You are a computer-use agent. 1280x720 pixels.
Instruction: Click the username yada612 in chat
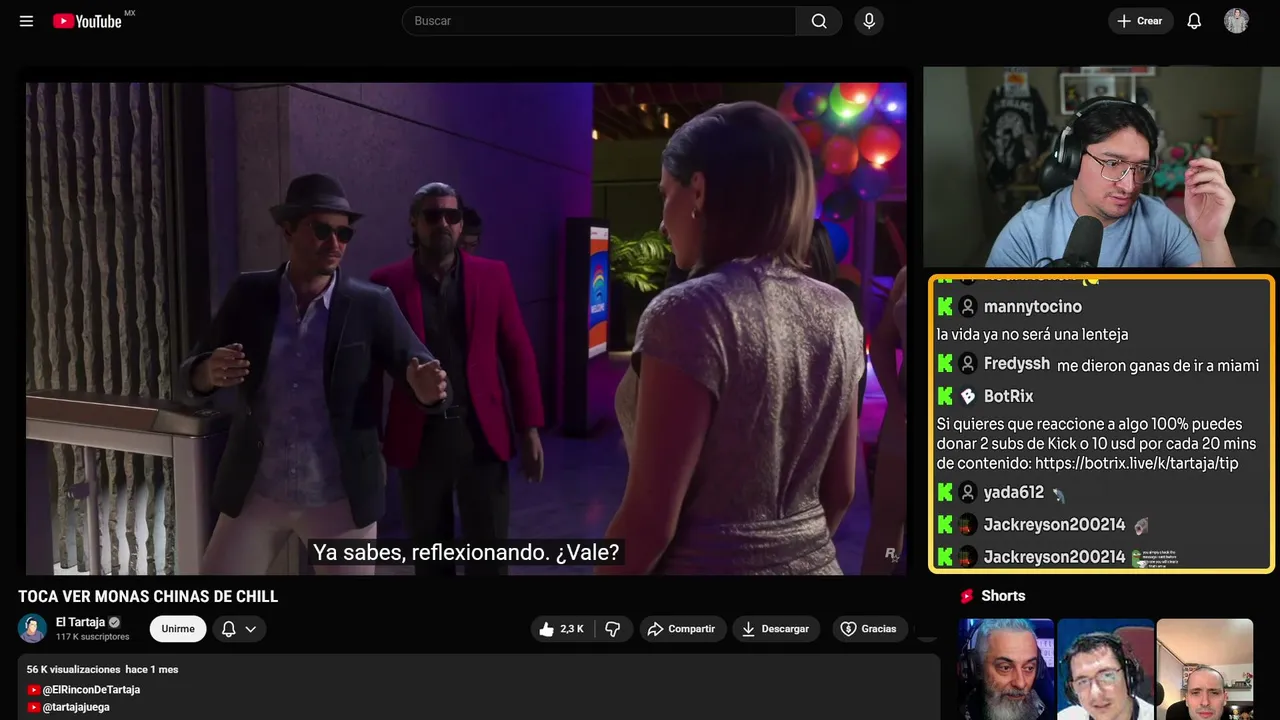click(1014, 492)
